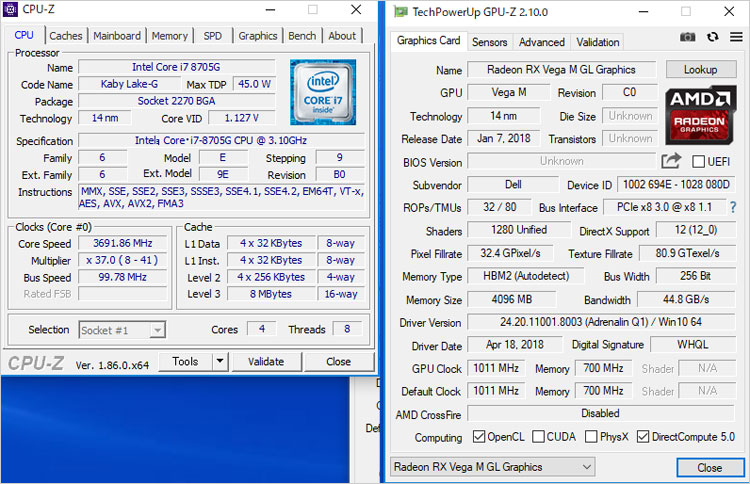This screenshot has height=484, width=750.
Task: Open the Bench tab
Action: (302, 36)
